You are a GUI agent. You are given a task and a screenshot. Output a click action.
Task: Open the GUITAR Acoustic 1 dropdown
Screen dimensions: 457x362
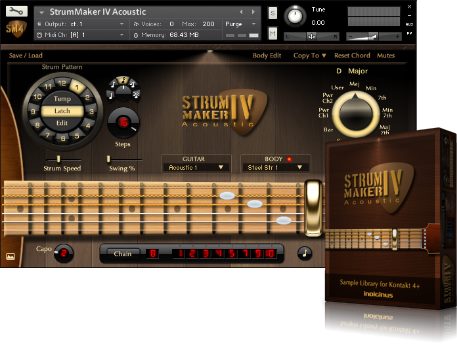pyautogui.click(x=196, y=167)
